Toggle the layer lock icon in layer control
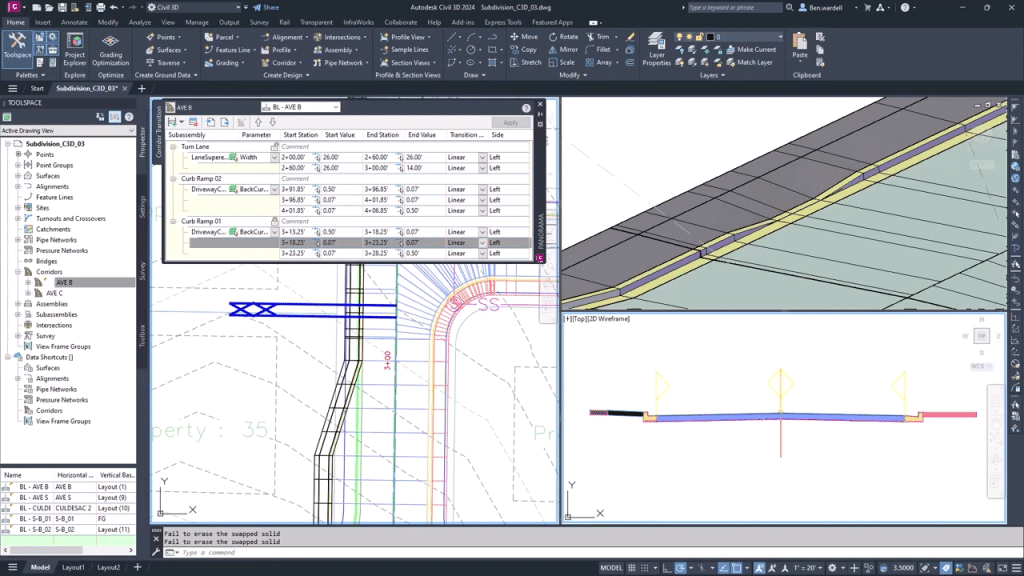 [699, 37]
